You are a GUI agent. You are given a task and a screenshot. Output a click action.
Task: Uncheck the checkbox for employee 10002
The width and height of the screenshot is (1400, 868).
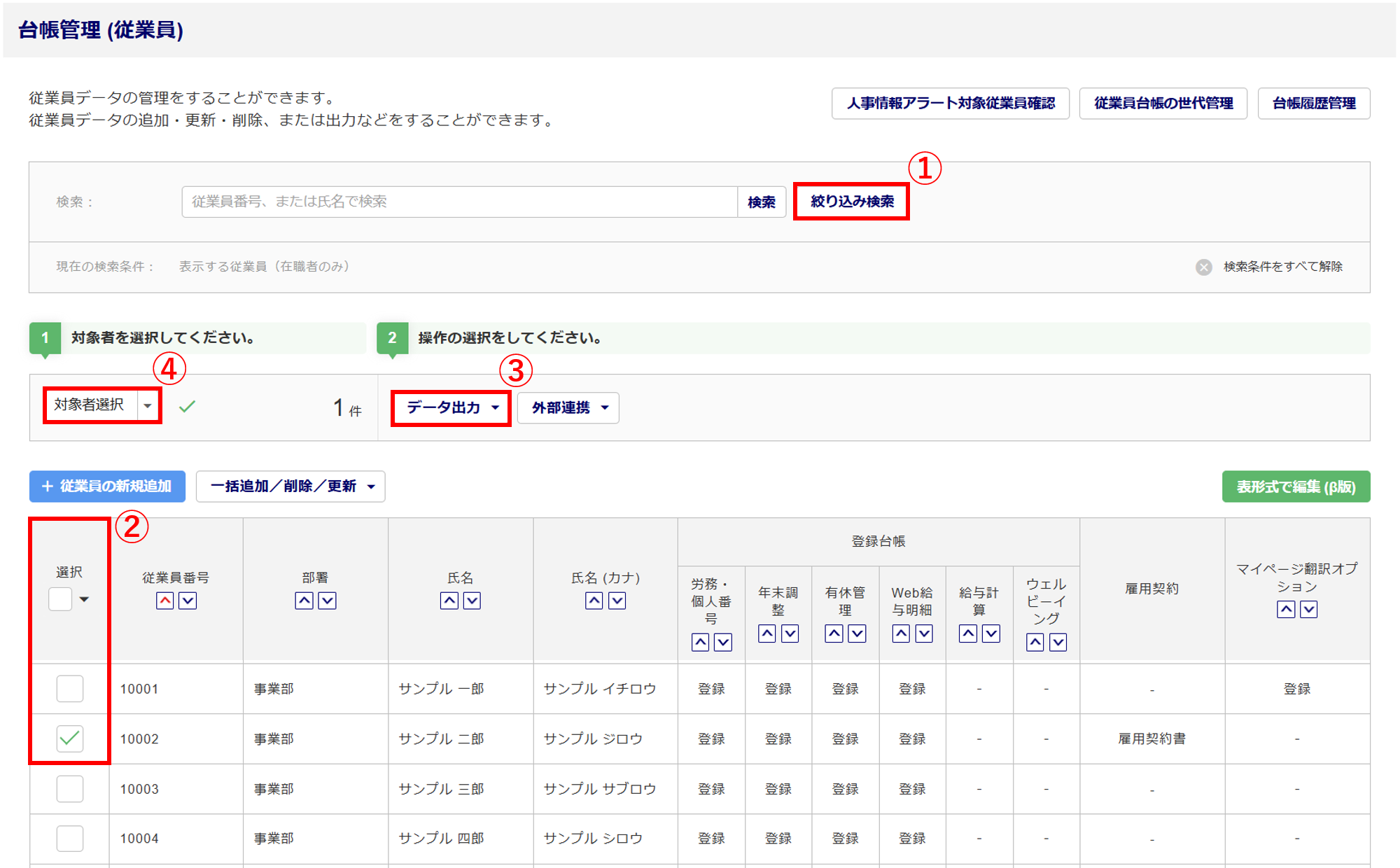click(x=70, y=738)
